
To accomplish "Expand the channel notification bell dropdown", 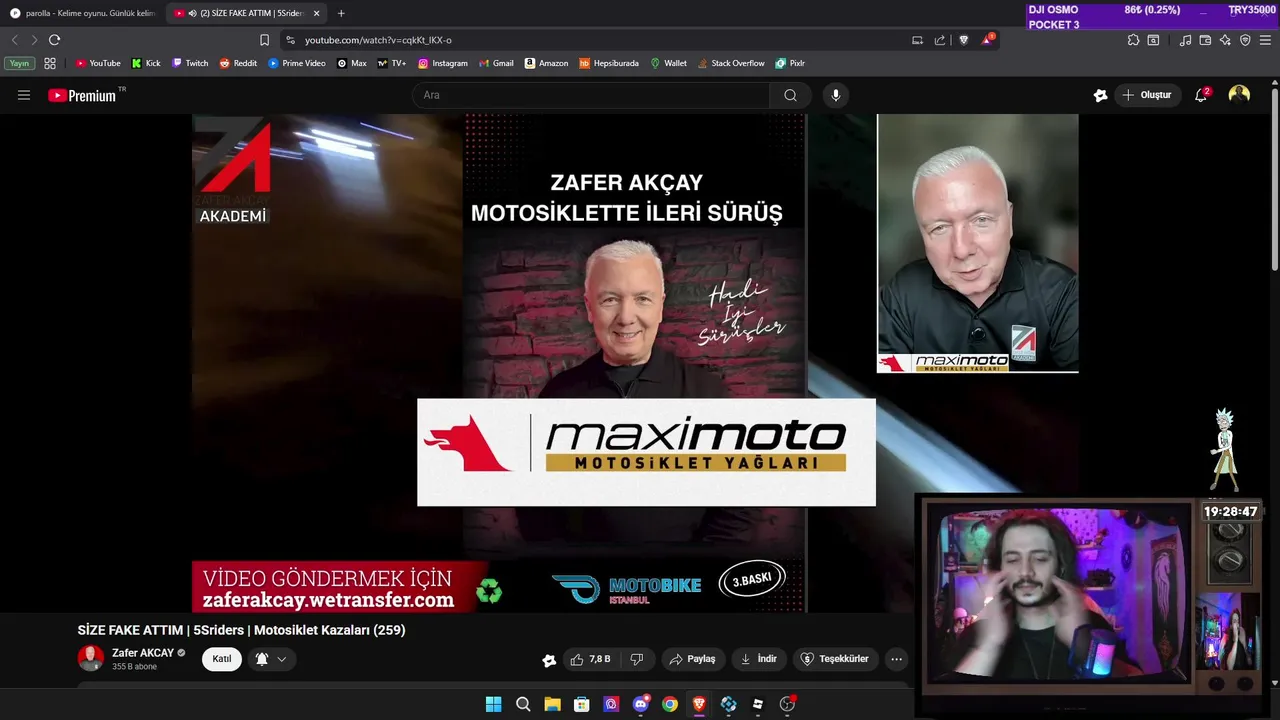I will pyautogui.click(x=270, y=659).
